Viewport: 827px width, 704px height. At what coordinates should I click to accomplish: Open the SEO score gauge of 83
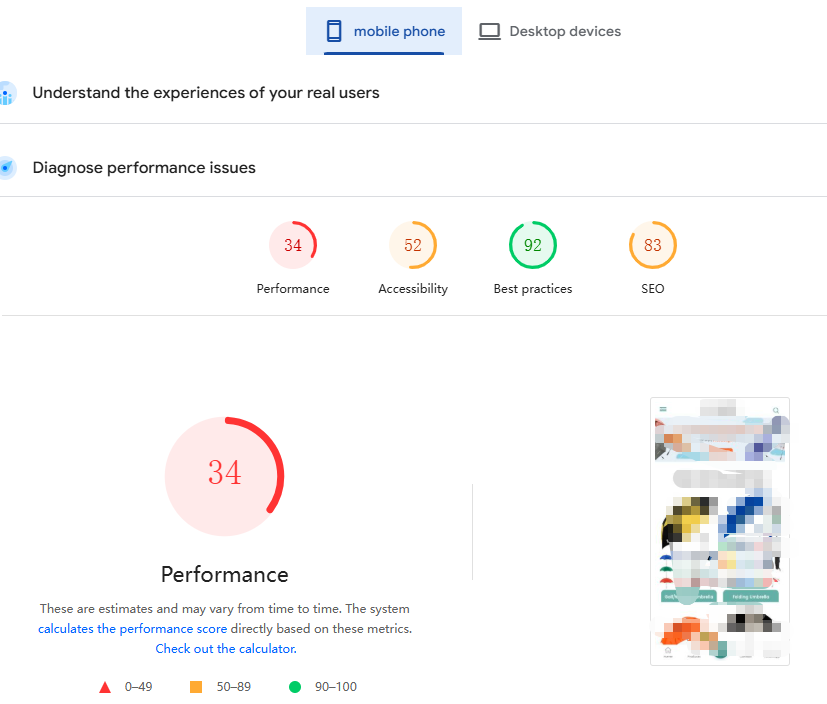(653, 246)
